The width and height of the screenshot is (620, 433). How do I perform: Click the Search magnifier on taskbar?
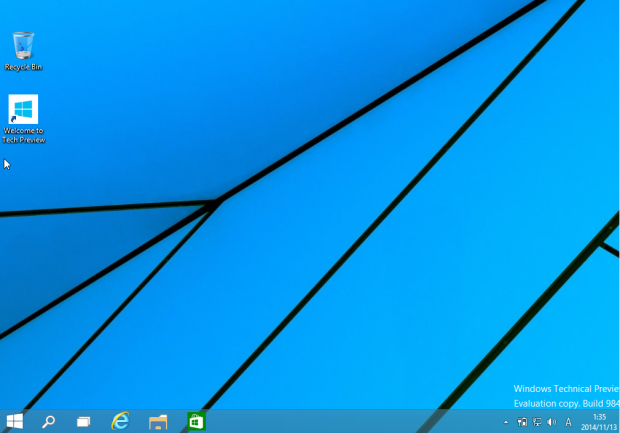pyautogui.click(x=48, y=421)
